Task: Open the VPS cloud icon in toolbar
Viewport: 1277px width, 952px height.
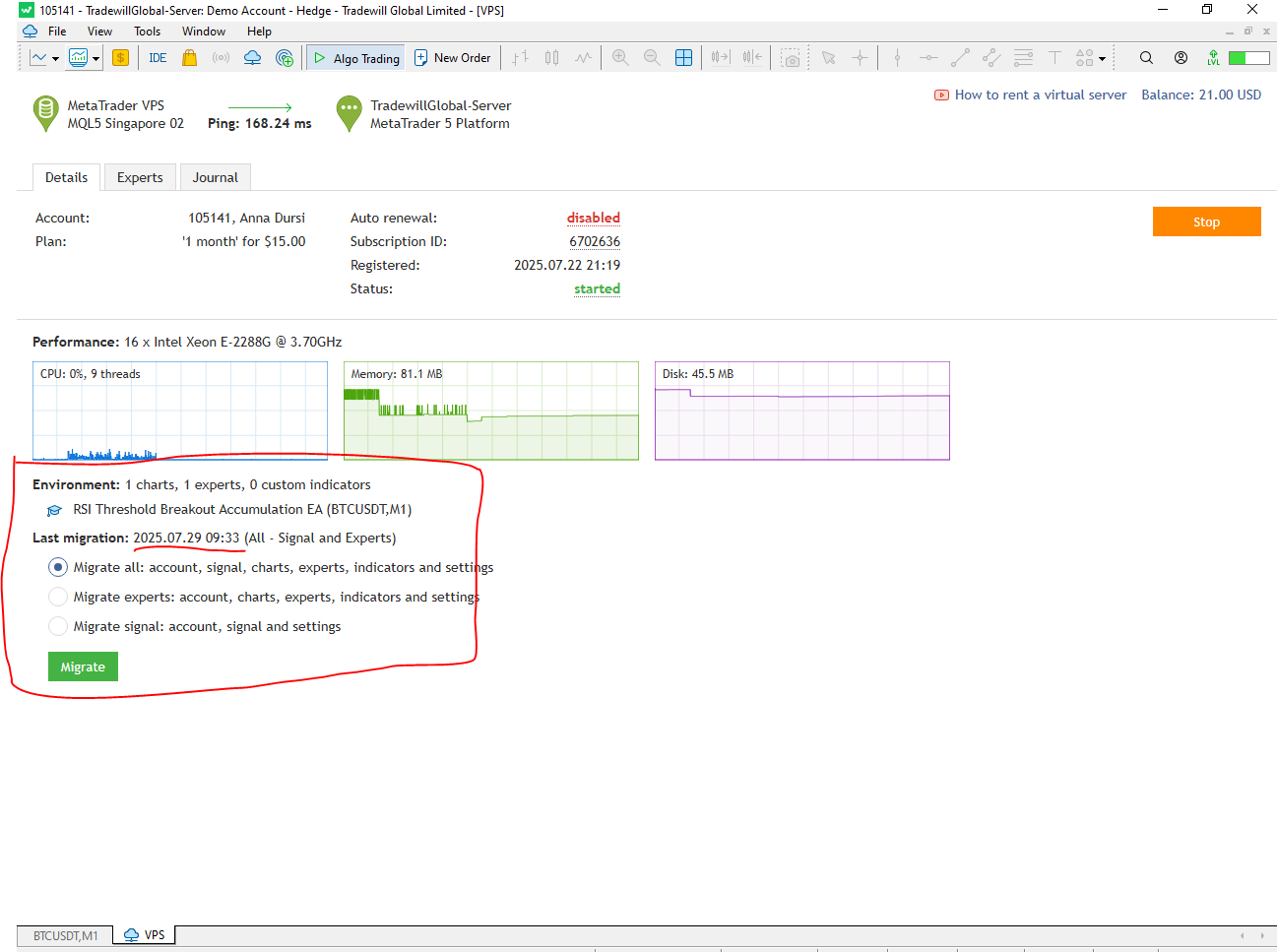Action: pyautogui.click(x=252, y=58)
